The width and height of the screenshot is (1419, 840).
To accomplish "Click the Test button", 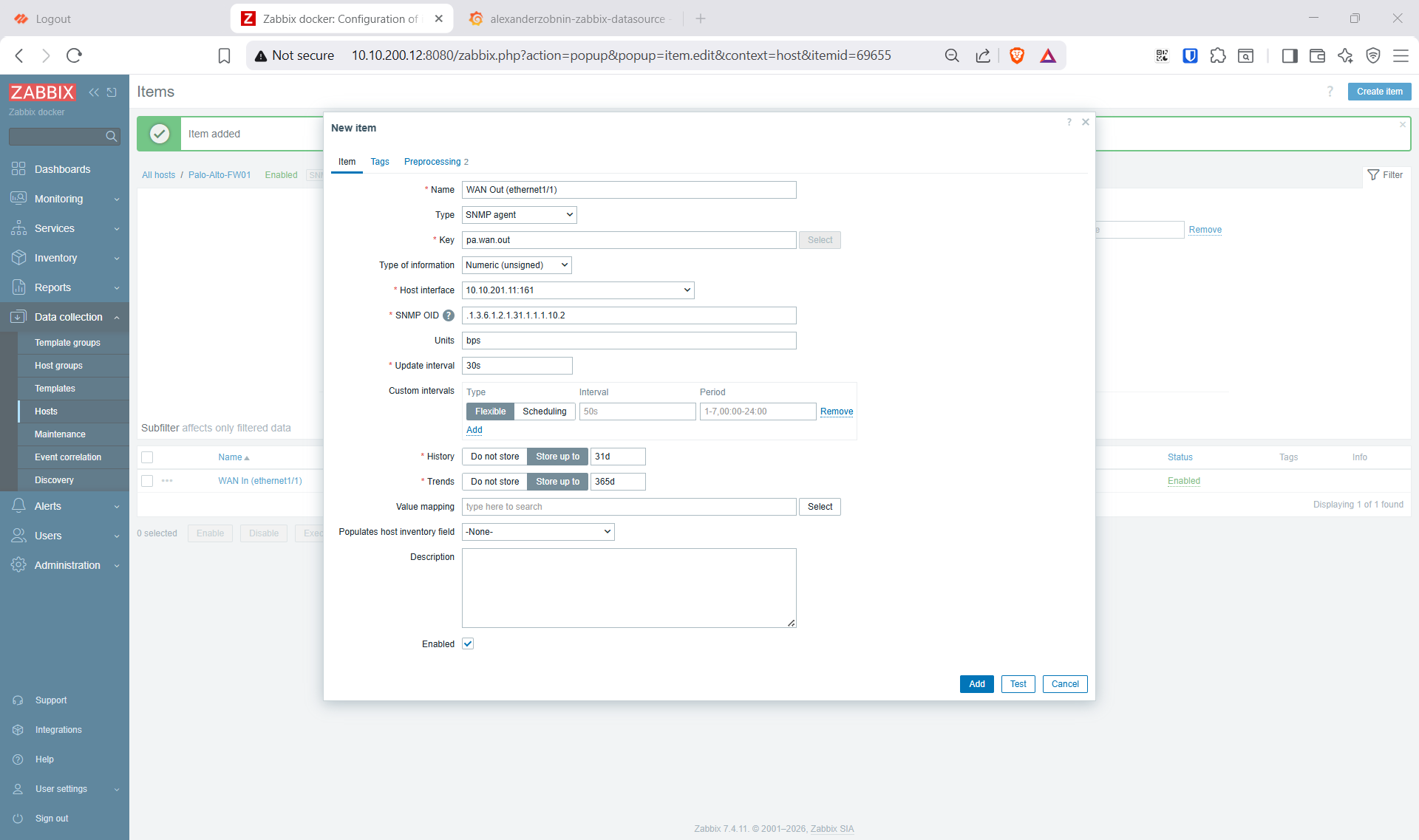I will pyautogui.click(x=1018, y=684).
